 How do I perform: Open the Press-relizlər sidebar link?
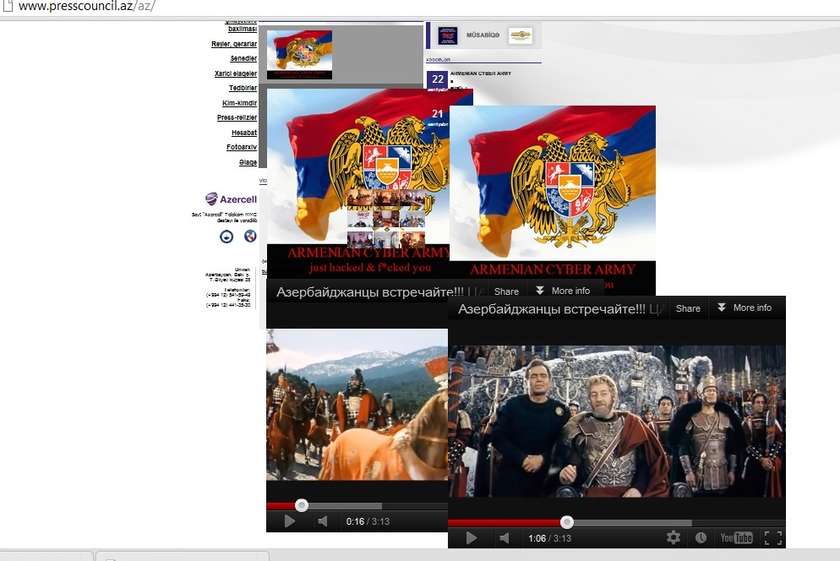pyautogui.click(x=237, y=118)
